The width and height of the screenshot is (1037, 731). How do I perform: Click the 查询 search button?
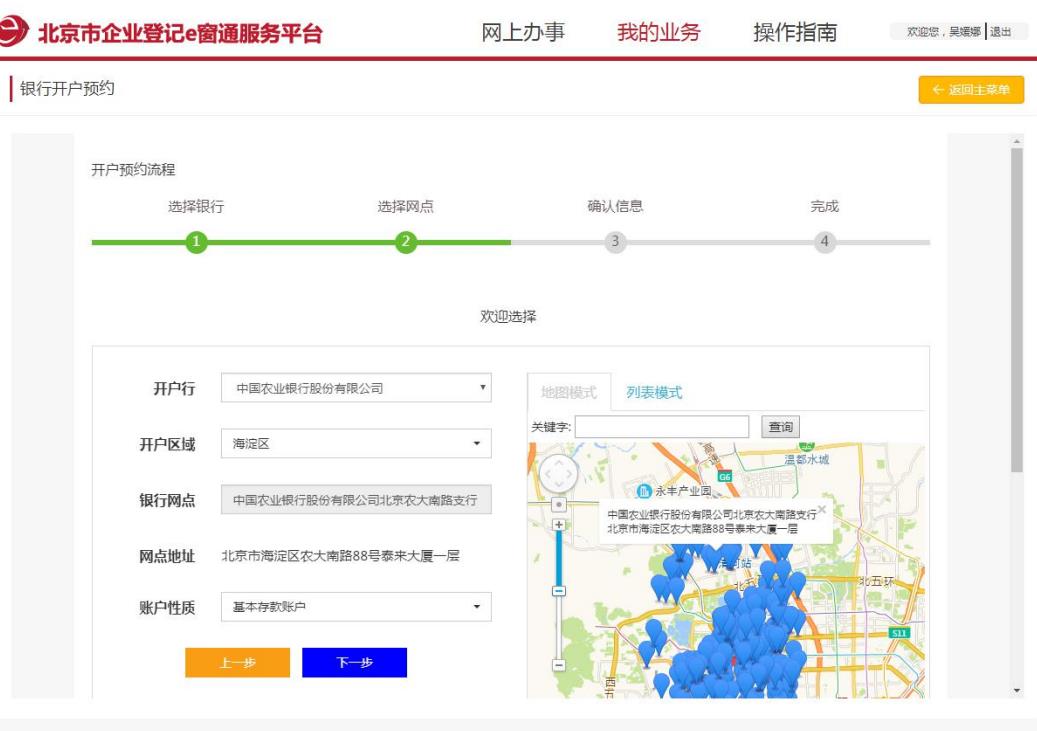(x=780, y=427)
